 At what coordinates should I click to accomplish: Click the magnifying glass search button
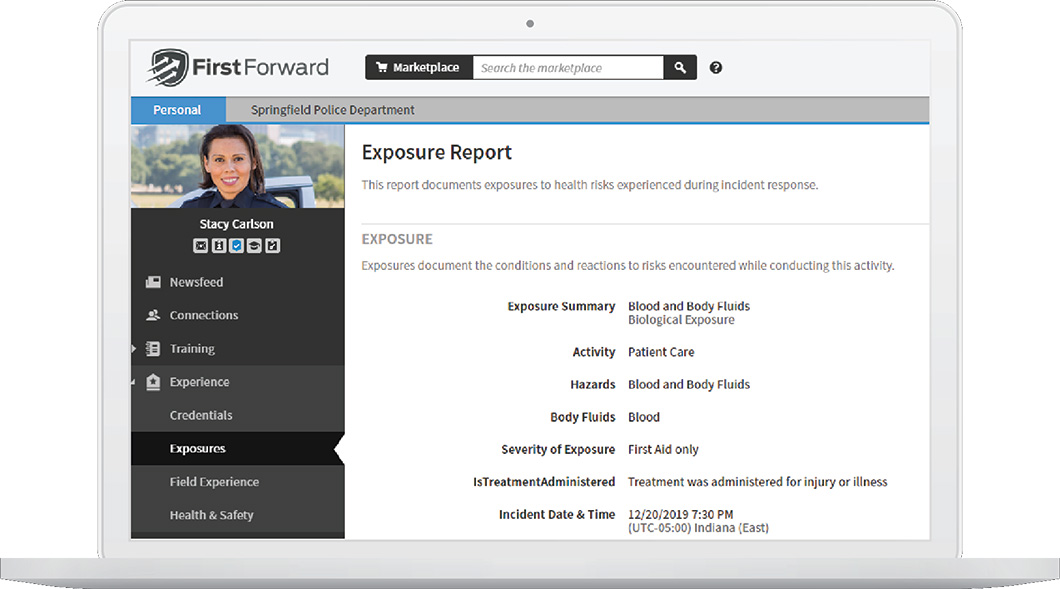[x=680, y=68]
